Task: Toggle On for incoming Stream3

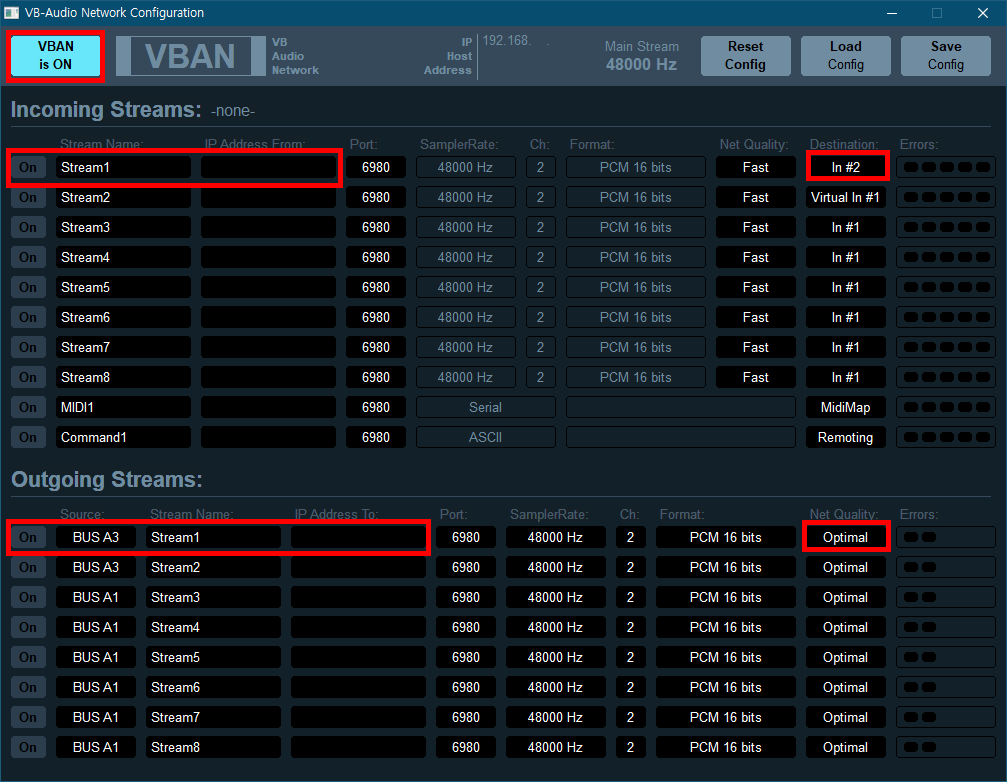Action: click(x=28, y=227)
